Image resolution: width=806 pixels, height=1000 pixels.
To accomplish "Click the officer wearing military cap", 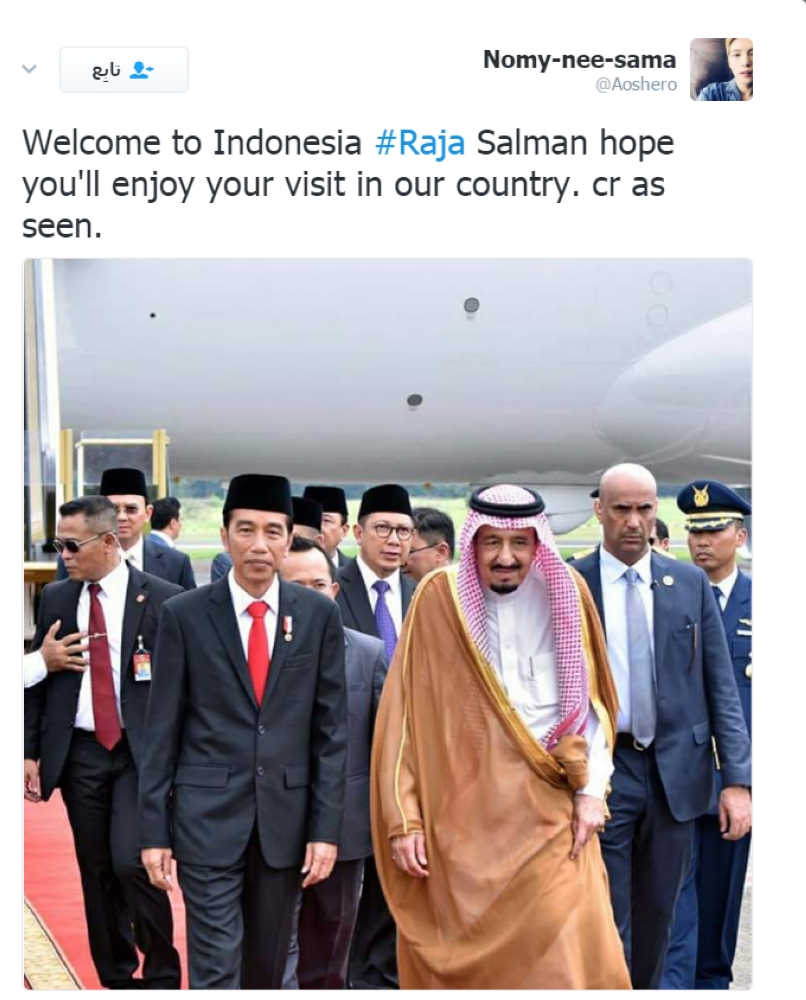I will [x=717, y=606].
